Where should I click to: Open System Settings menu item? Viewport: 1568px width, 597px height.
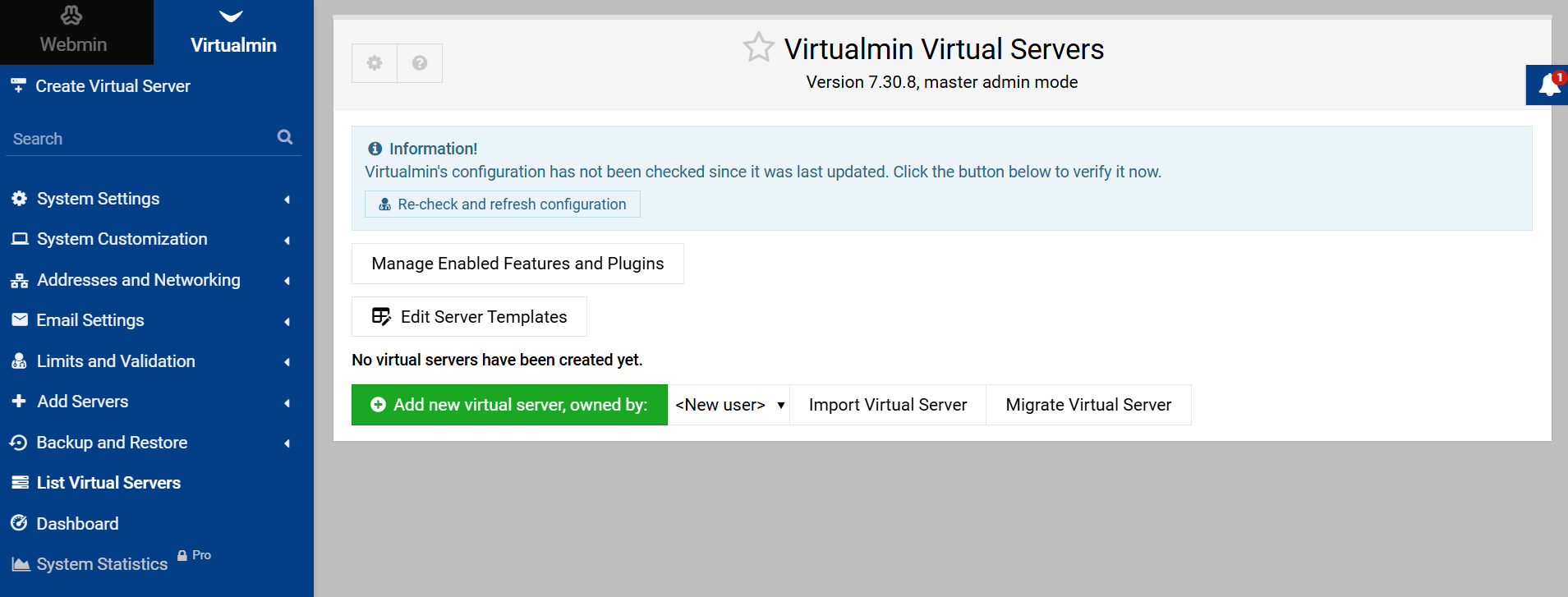click(99, 199)
